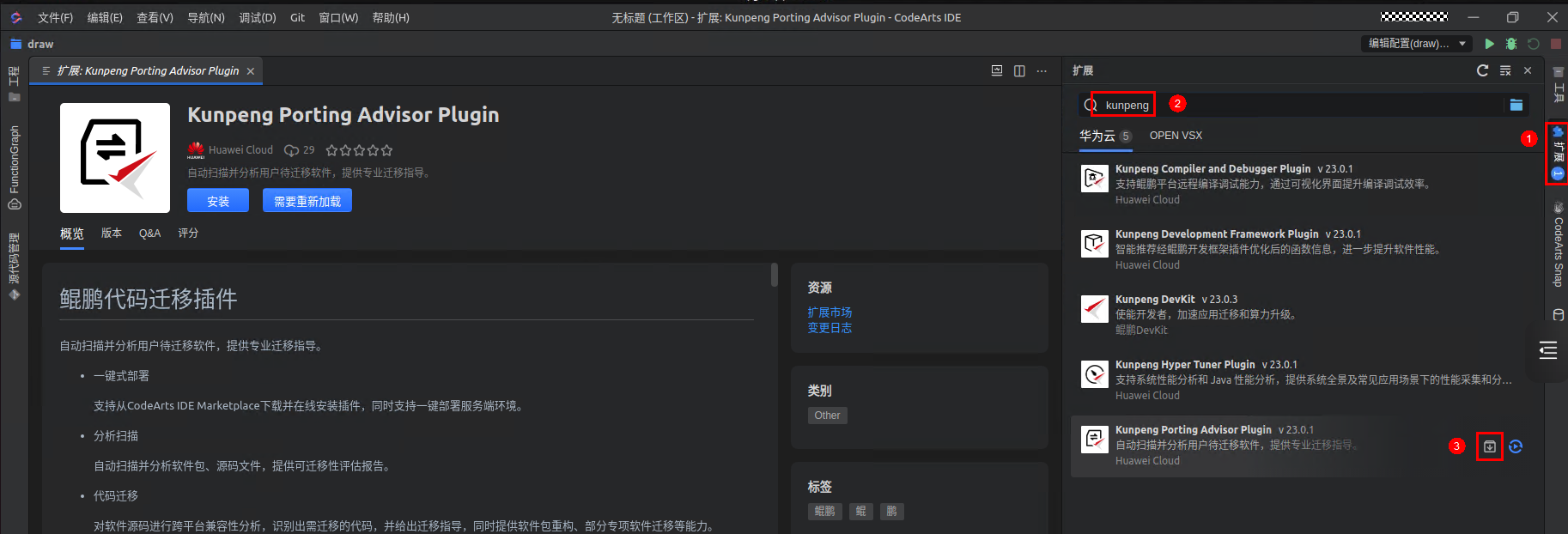Screen dimensions: 1568x534
Task: Switch to the 概览 overview tab
Action: click(x=72, y=234)
